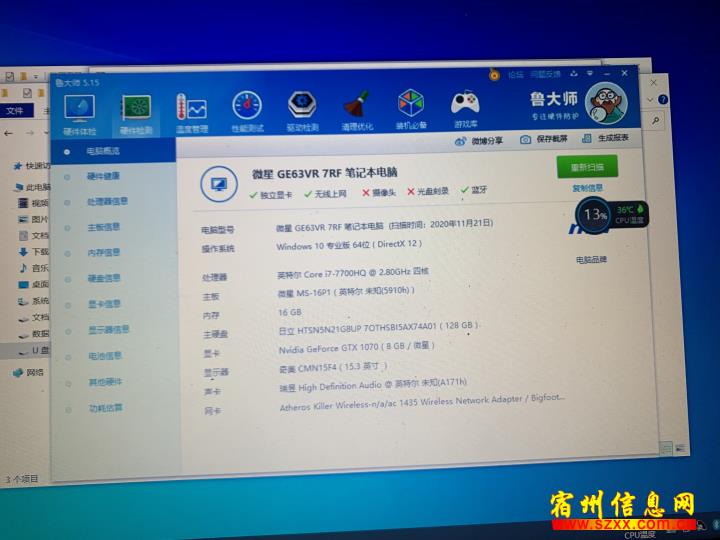The height and width of the screenshot is (540, 720).
Task: Click Nvidia GeForce GTX 1070 text
Action: [x=356, y=347]
